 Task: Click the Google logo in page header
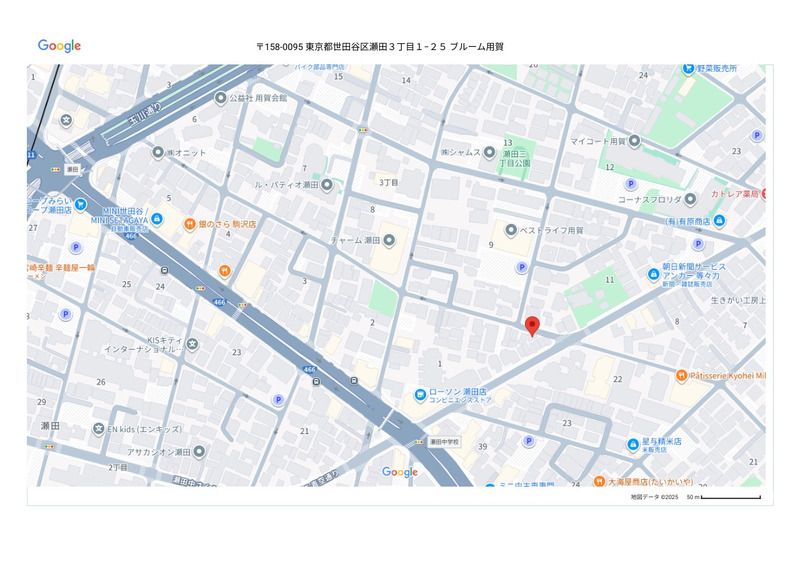59,46
